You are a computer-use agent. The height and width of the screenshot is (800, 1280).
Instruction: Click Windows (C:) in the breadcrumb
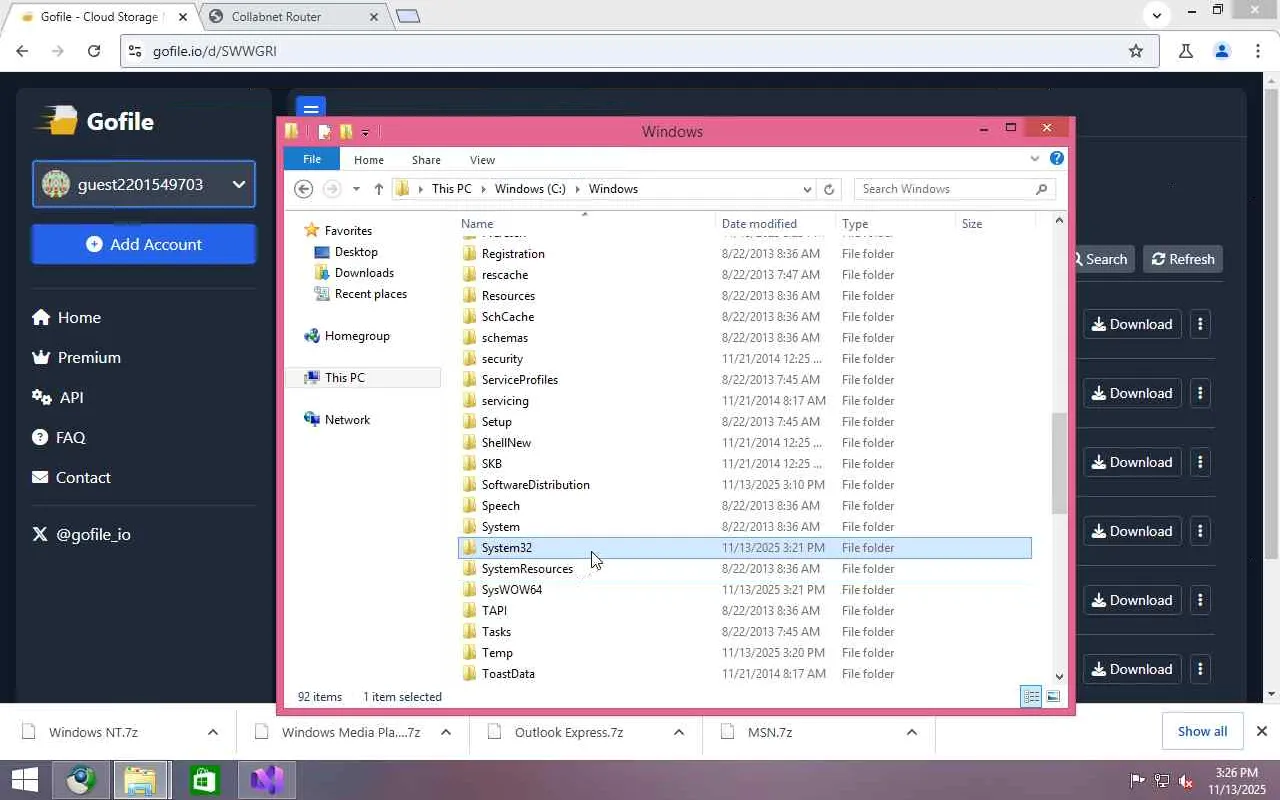coord(530,189)
